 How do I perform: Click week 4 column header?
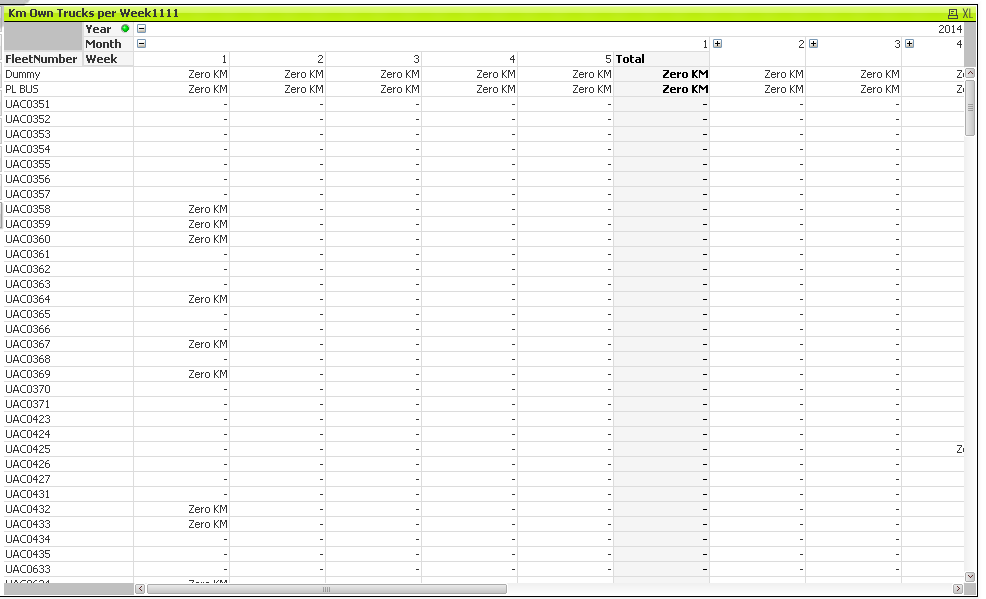click(x=512, y=59)
